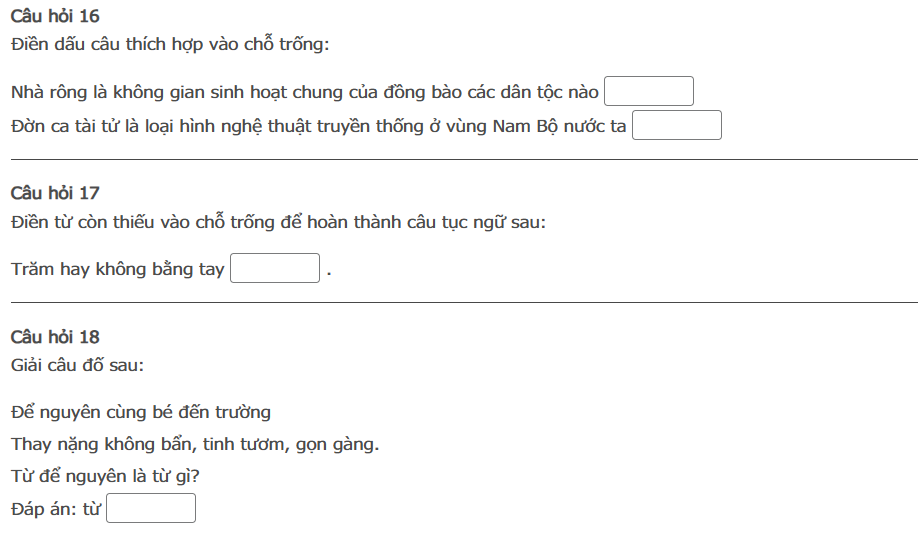Click the riddle line starting "Thay nặng không bẩn"
This screenshot has height=533, width=918.
click(x=195, y=444)
